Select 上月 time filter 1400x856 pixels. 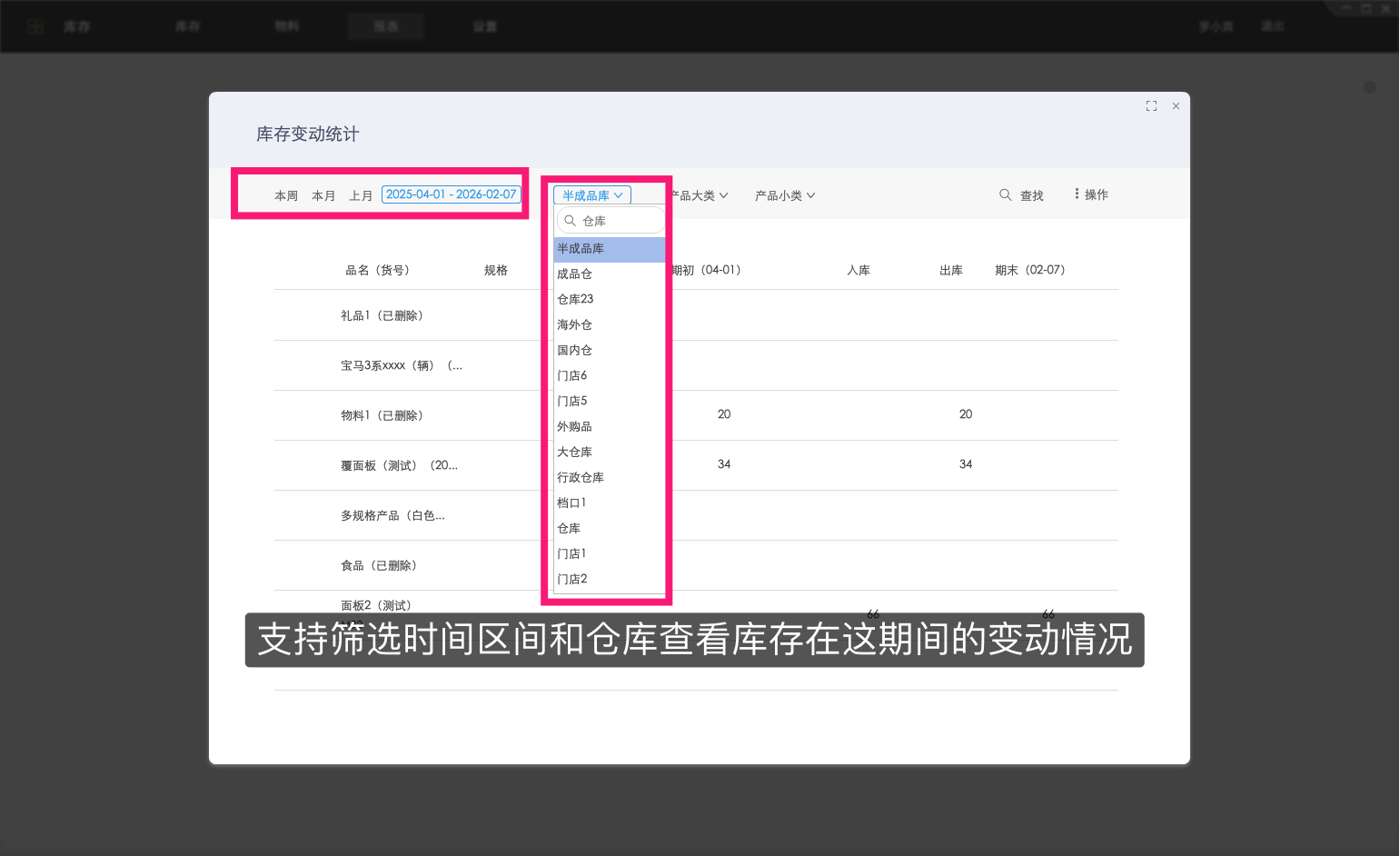tap(361, 195)
